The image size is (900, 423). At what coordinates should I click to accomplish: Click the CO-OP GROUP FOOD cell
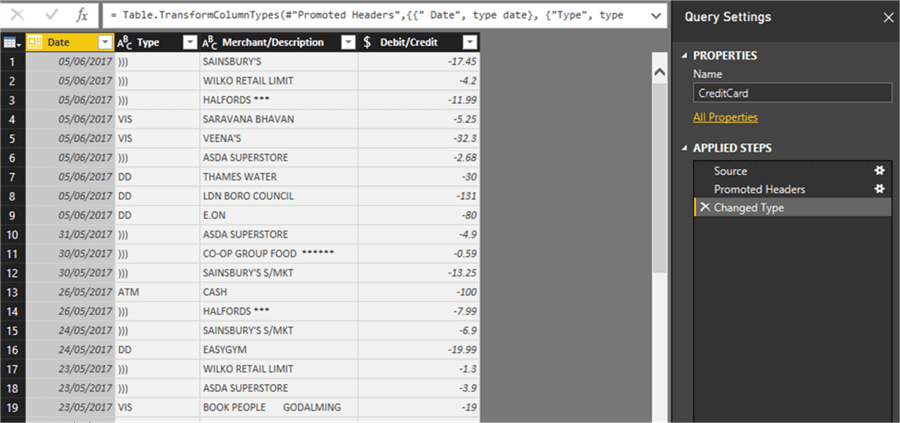(x=279, y=254)
